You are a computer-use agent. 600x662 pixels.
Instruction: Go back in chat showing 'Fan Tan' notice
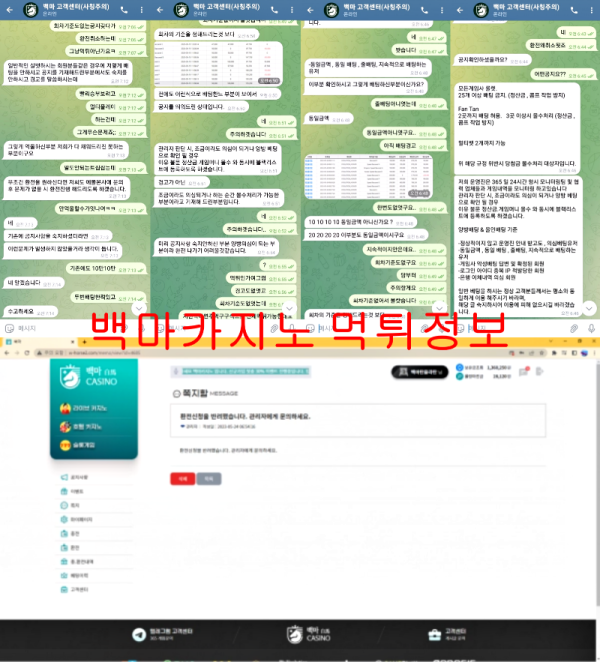pos(460,10)
